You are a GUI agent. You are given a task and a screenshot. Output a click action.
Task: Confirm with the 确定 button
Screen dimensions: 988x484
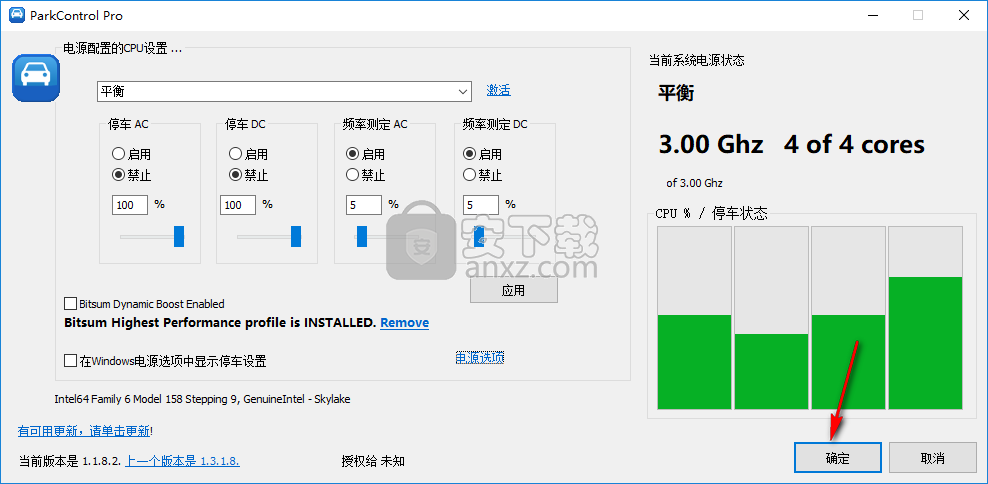click(837, 458)
